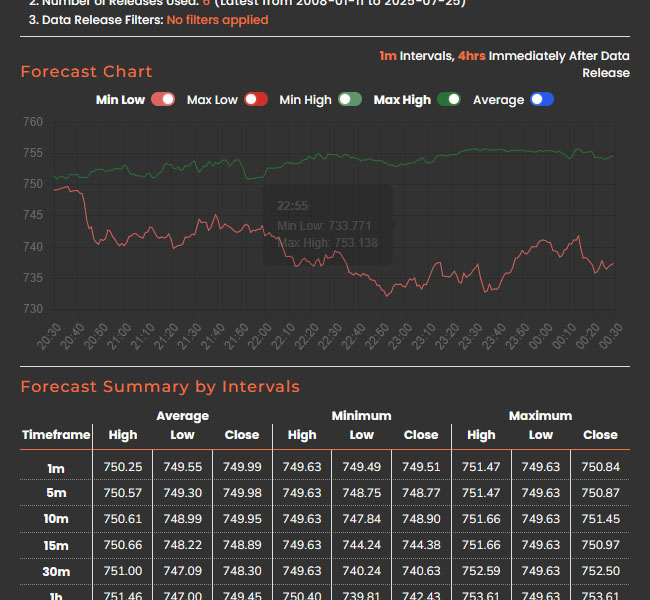Turn on the Average series switch
Image resolution: width=650 pixels, height=600 pixels.
[x=542, y=100]
